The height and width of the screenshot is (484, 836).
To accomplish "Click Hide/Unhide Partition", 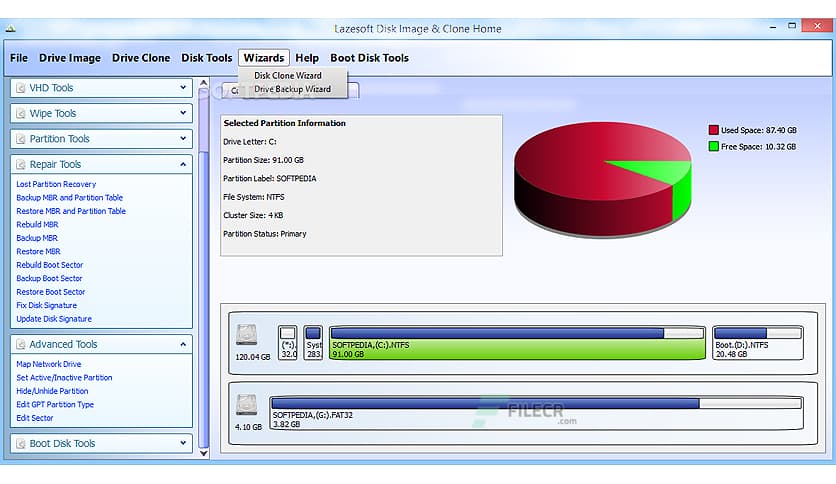I will (x=52, y=391).
